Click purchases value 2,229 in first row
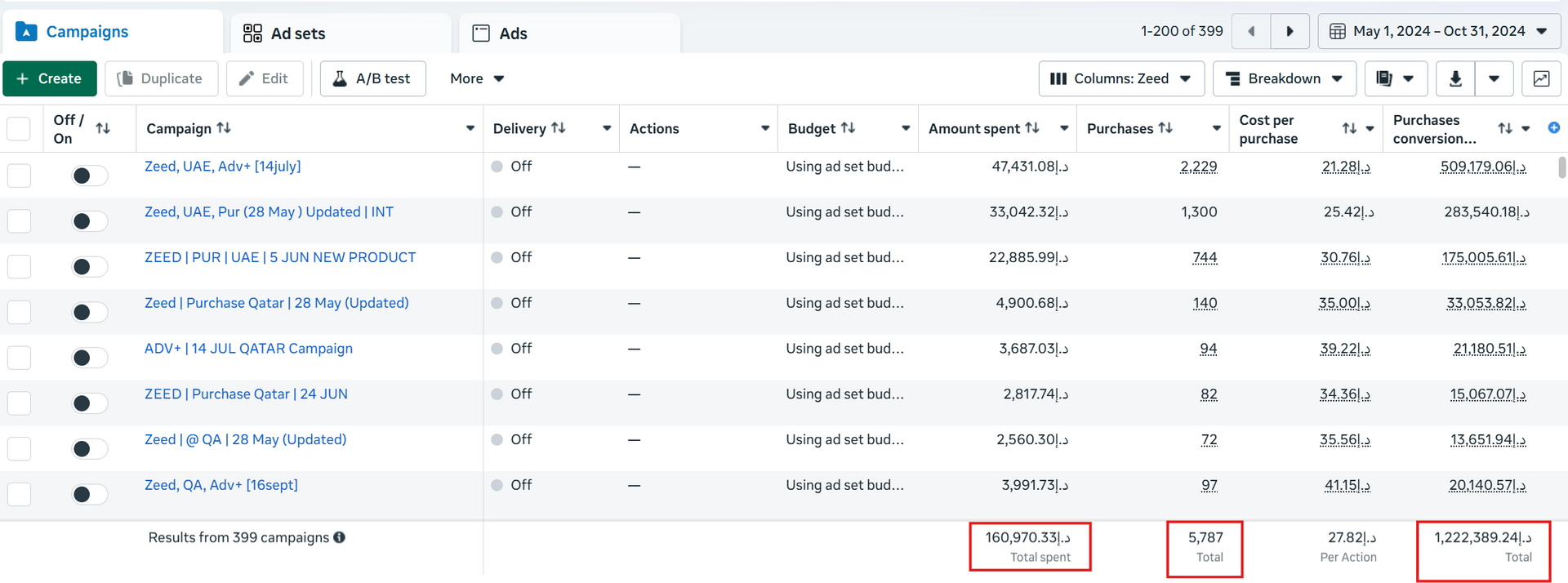 tap(1198, 167)
